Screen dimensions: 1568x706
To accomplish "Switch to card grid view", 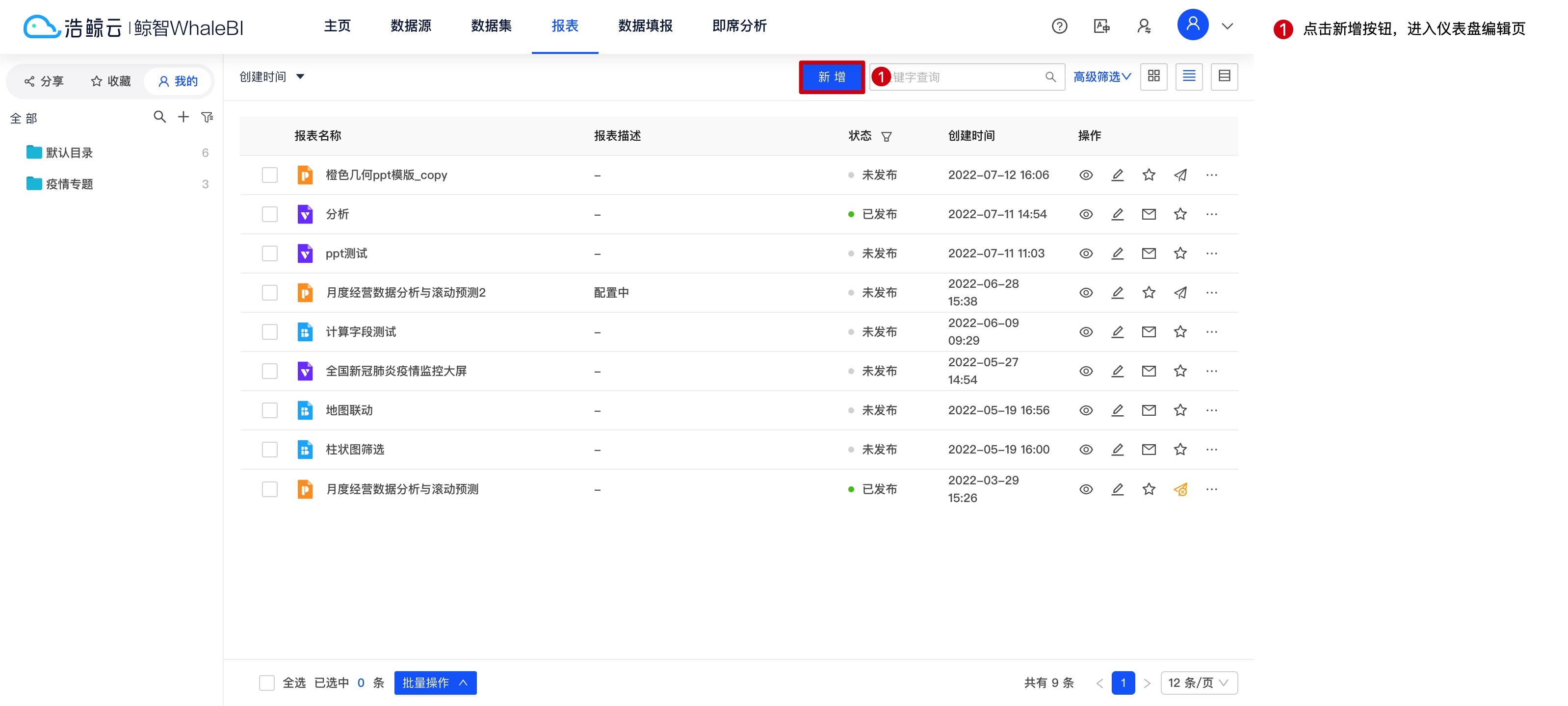I will click(x=1153, y=76).
